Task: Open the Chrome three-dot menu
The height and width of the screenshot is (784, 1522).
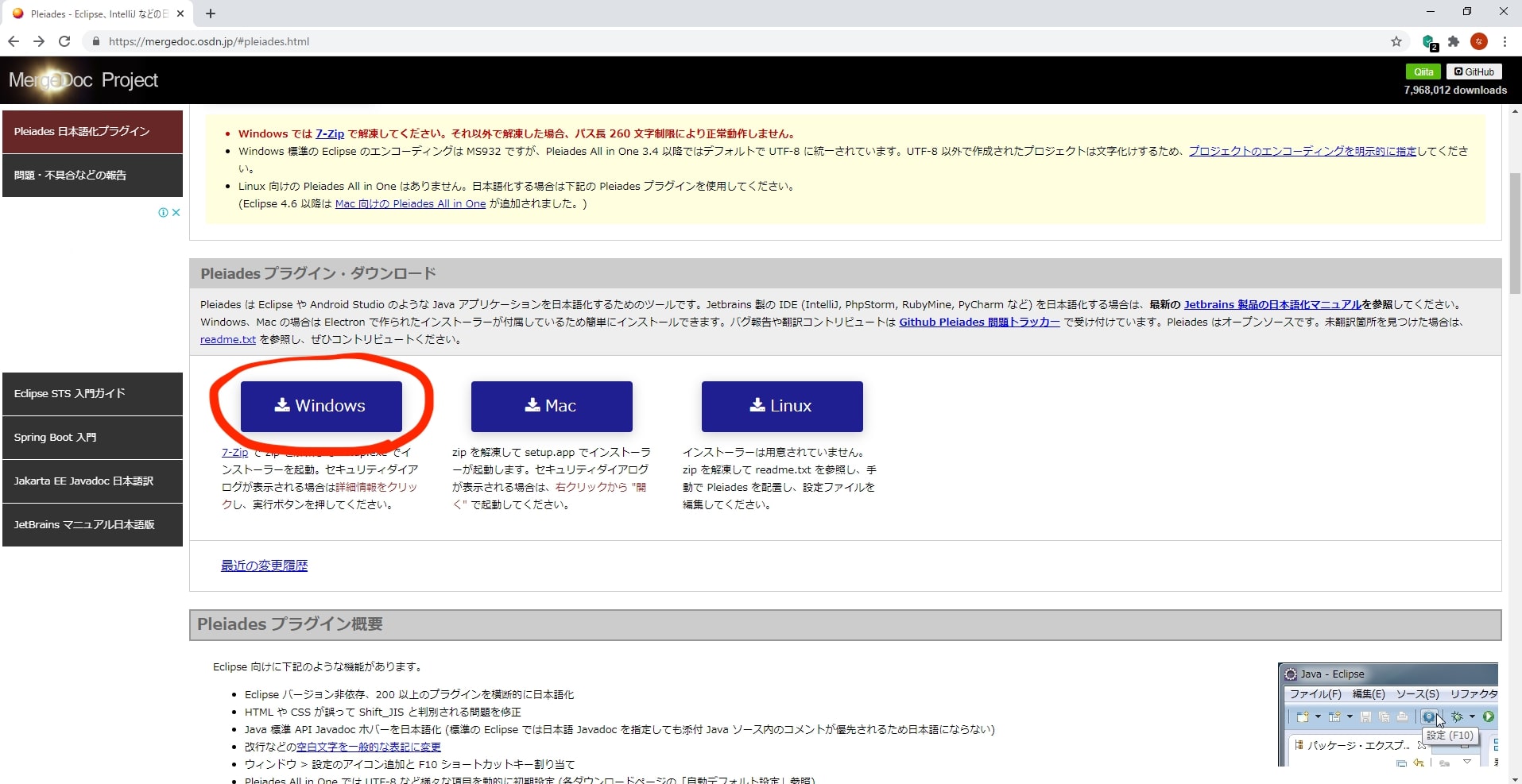Action: 1505,41
